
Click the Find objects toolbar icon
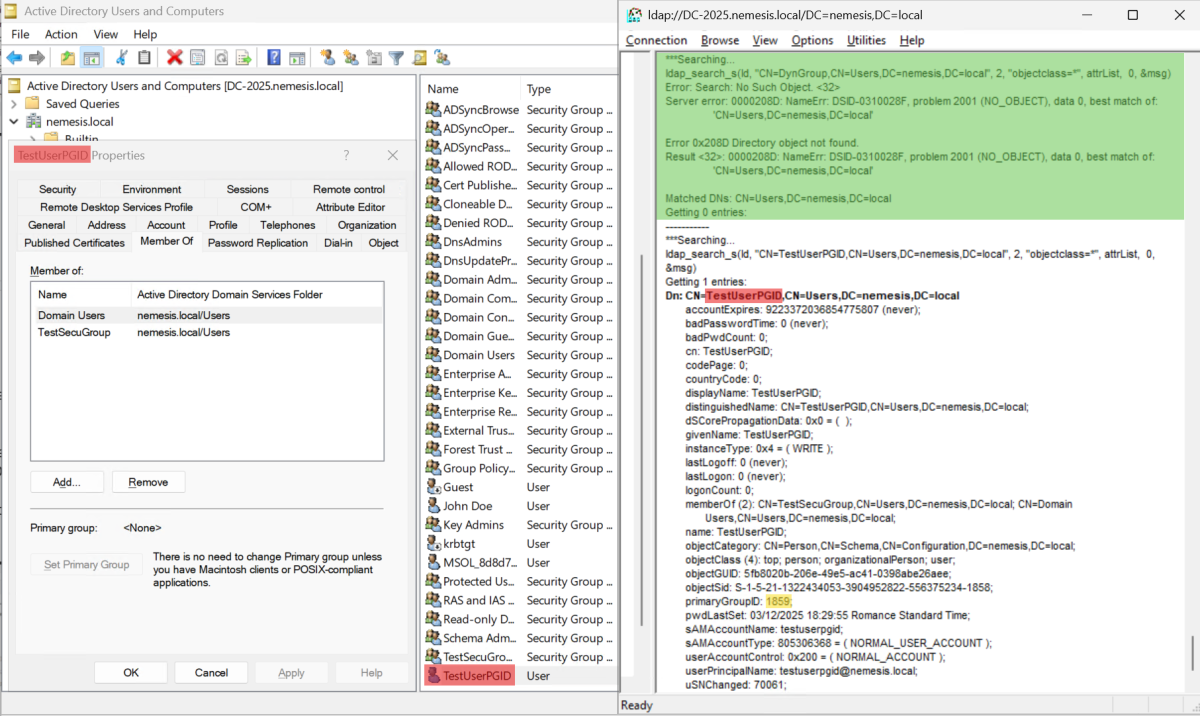(418, 57)
